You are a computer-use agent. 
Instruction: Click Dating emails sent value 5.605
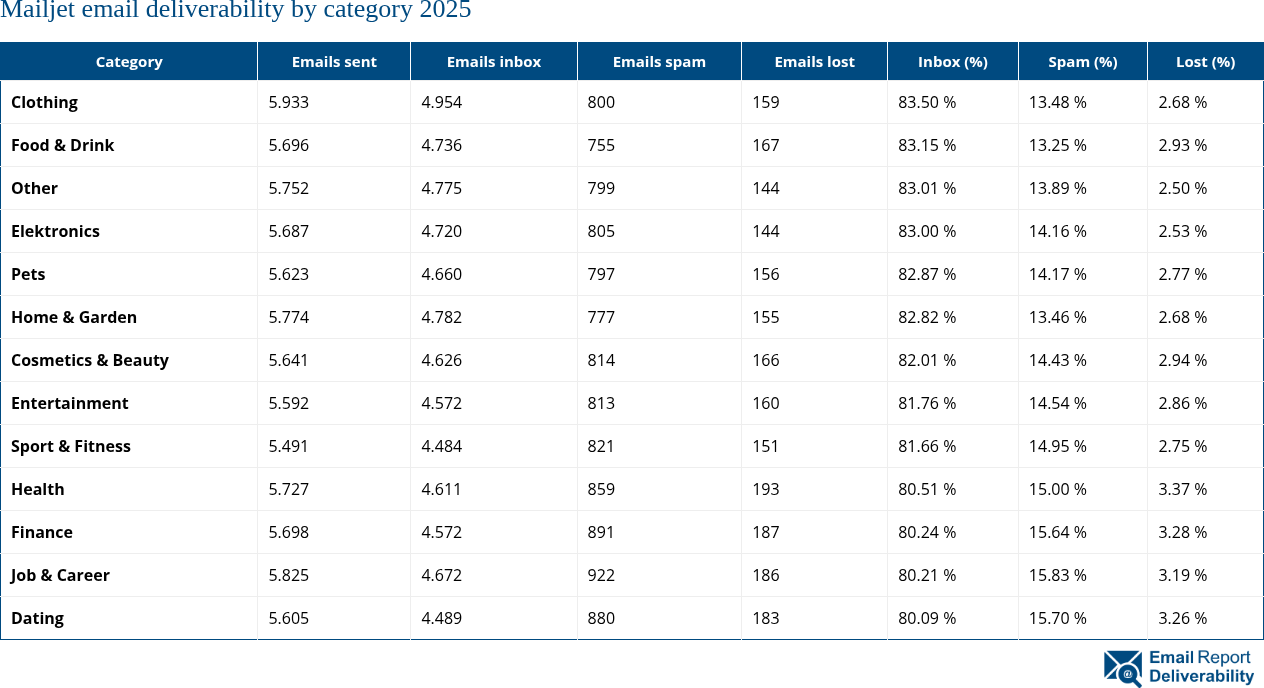click(289, 618)
